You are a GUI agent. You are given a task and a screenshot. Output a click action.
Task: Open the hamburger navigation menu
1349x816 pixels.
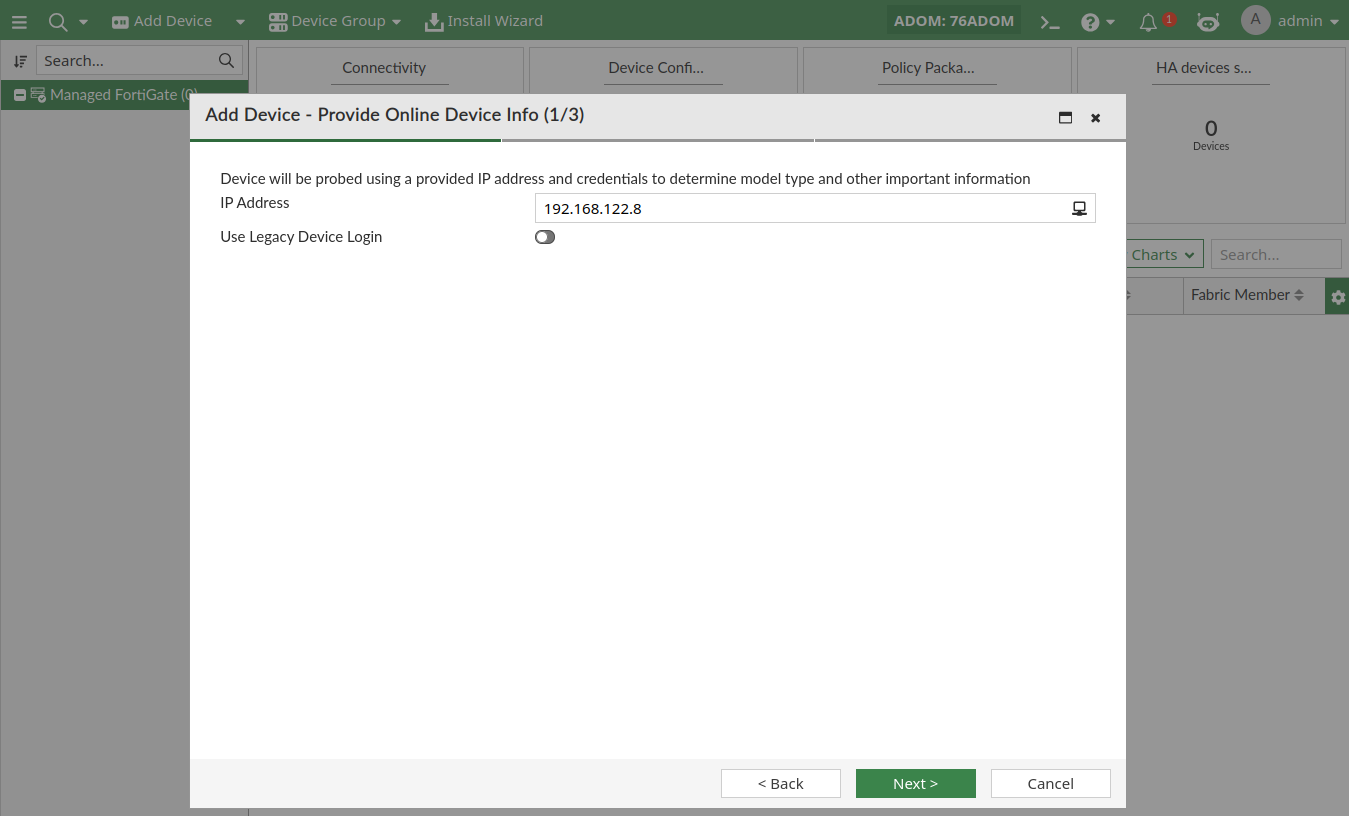point(19,21)
